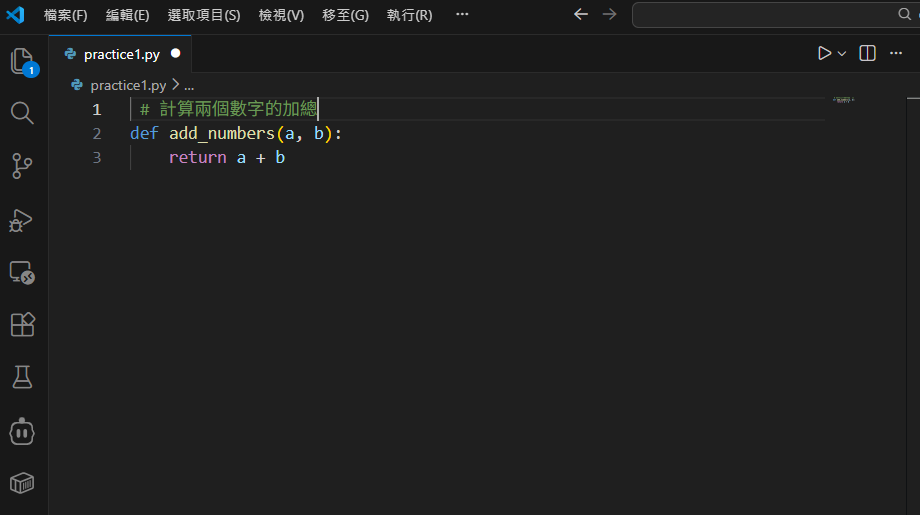
Task: Split the editor to the right
Action: (x=867, y=53)
